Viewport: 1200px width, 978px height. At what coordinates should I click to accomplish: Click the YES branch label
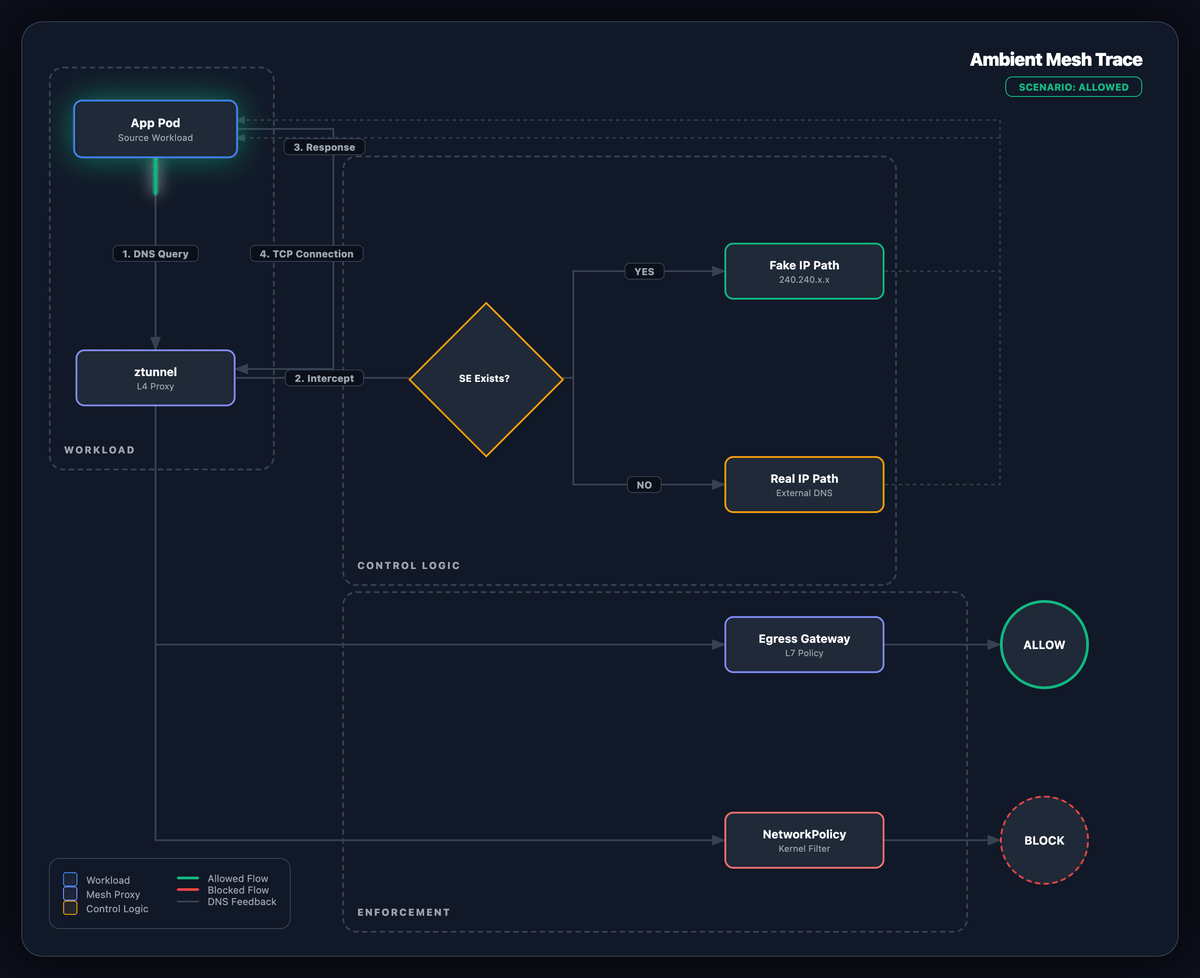point(644,271)
